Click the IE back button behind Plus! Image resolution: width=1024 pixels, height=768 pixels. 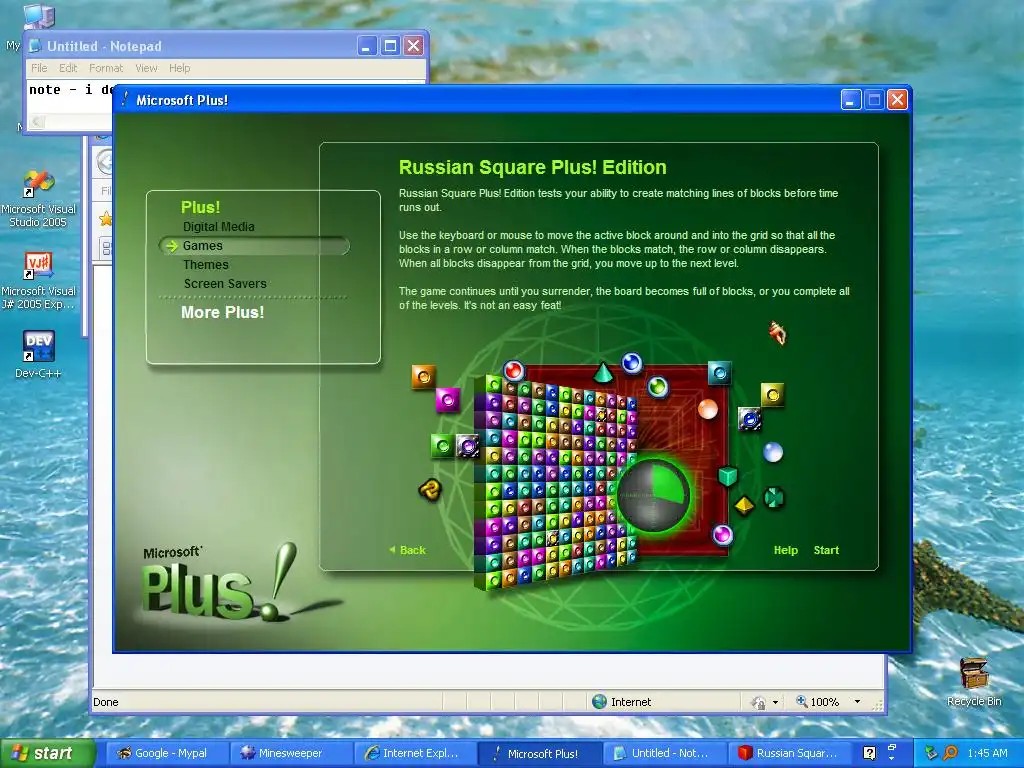[x=104, y=161]
